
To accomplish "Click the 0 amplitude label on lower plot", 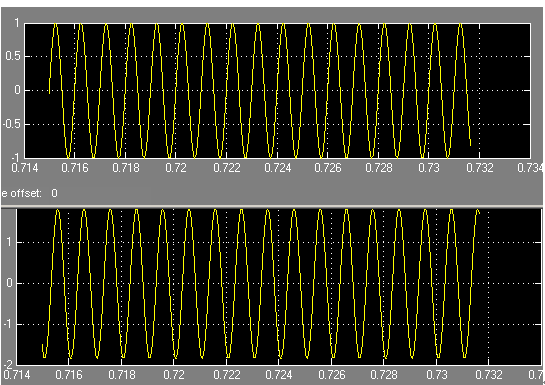I will pyautogui.click(x=10, y=283).
